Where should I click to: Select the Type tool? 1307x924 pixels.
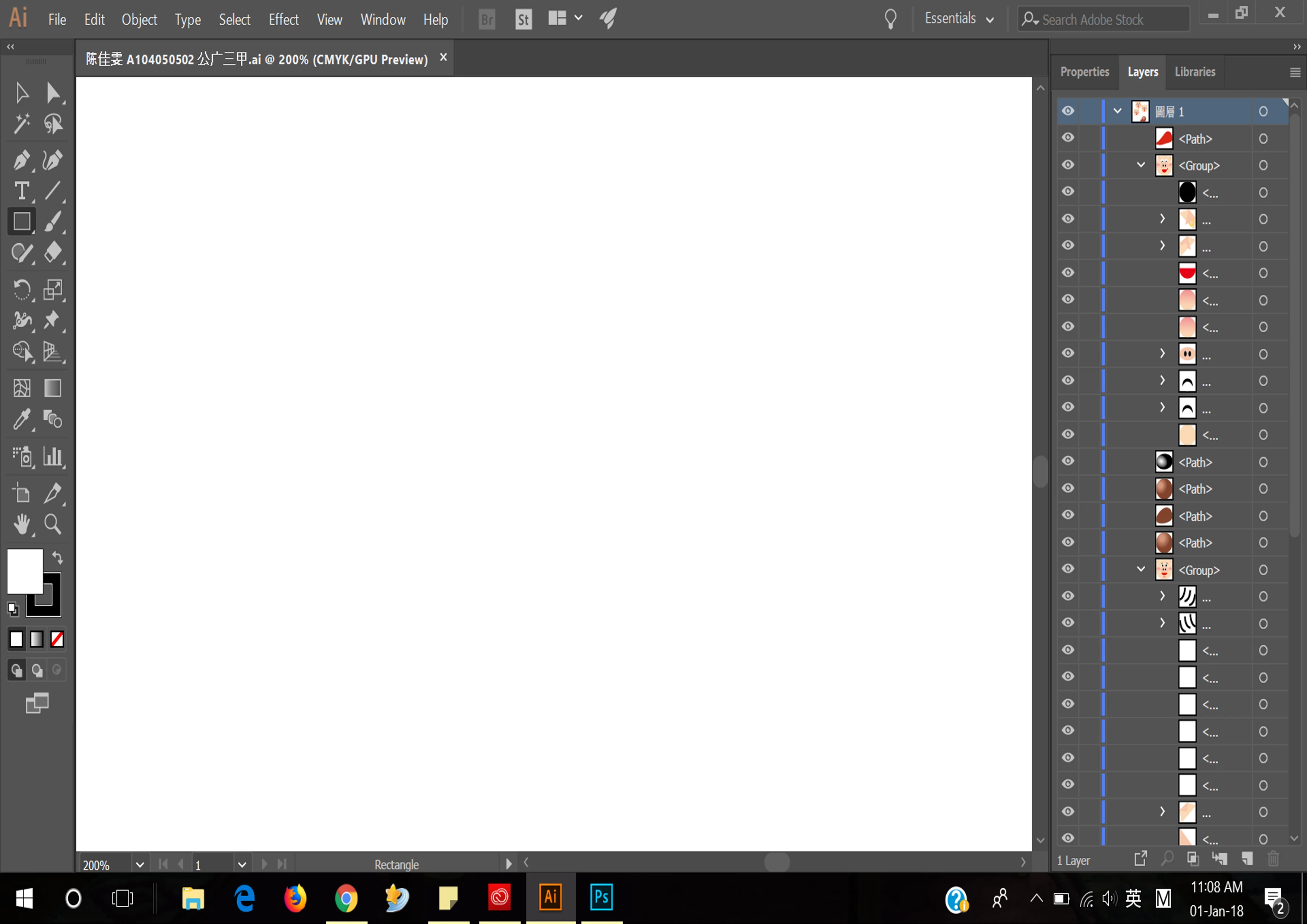[22, 191]
